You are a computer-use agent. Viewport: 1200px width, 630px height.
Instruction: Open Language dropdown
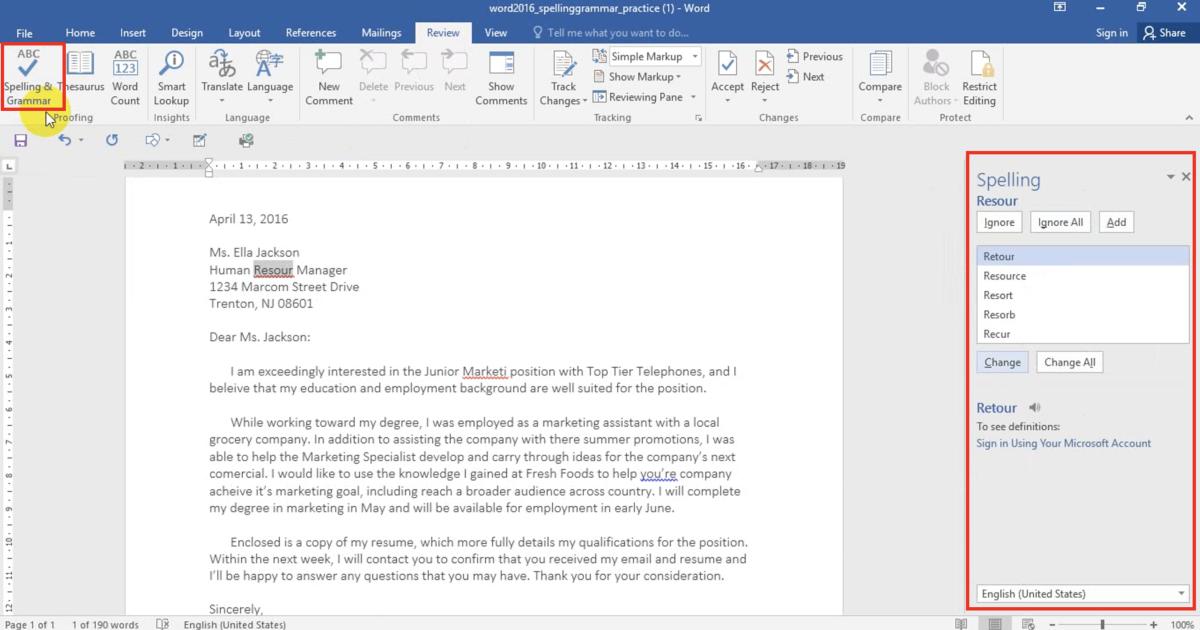[x=270, y=77]
